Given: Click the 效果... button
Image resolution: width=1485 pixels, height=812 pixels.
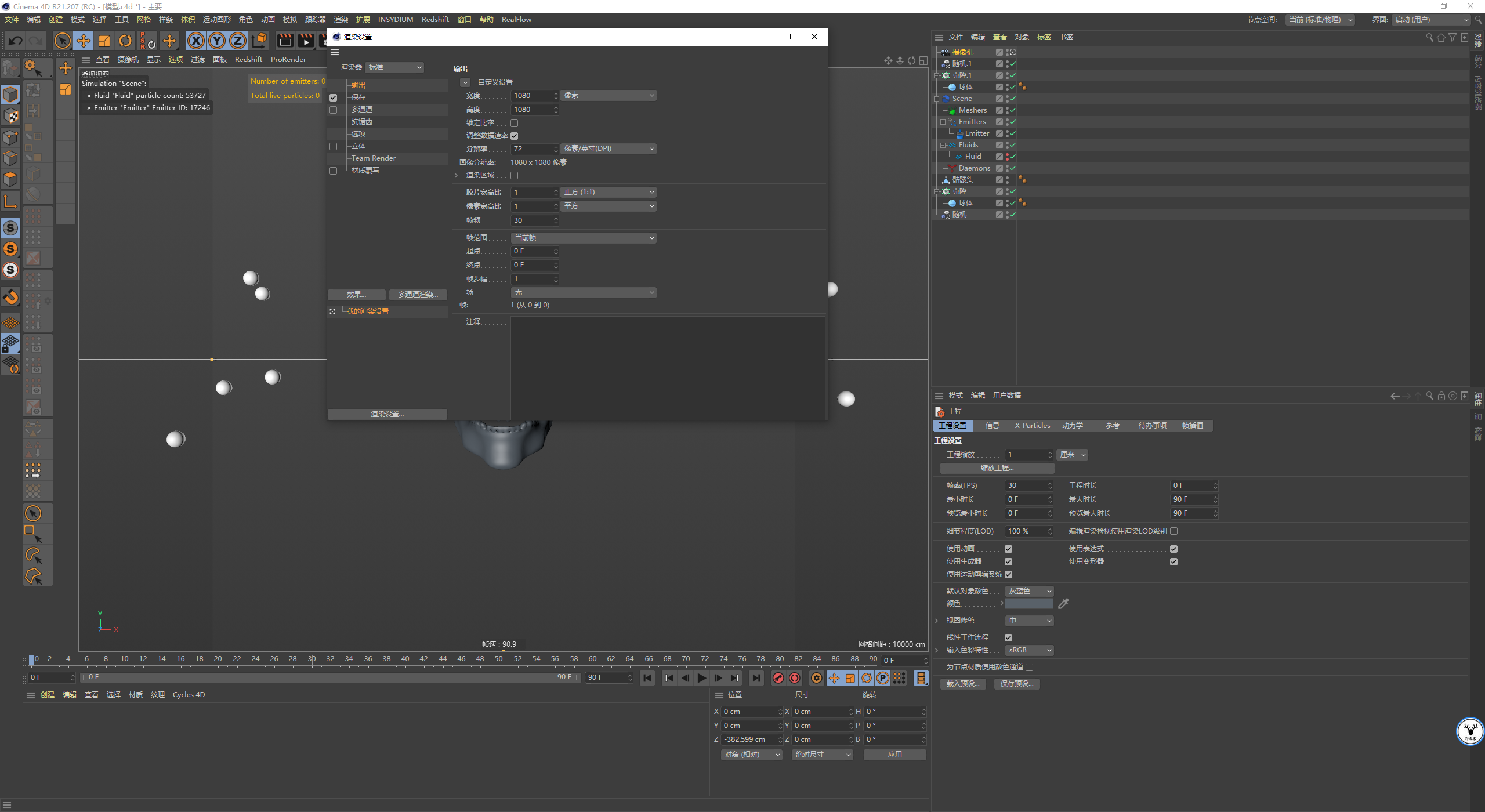Looking at the screenshot, I should click(356, 295).
